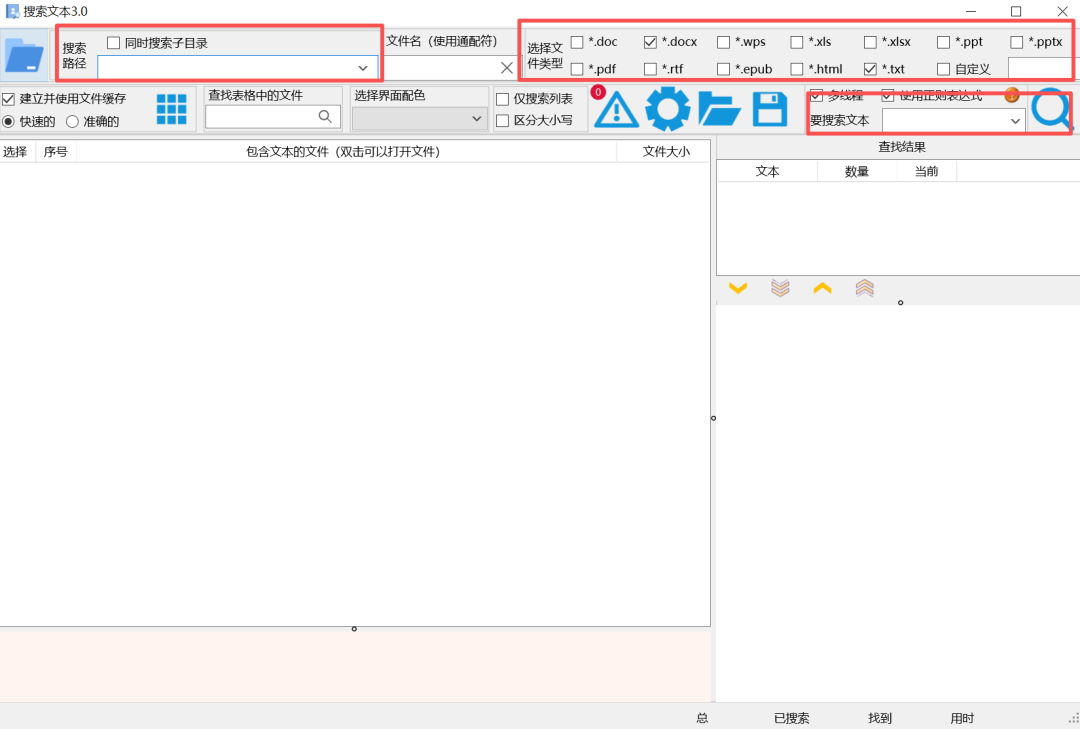Click the blue grid tiles icon
This screenshot has width=1080, height=729.
click(171, 109)
